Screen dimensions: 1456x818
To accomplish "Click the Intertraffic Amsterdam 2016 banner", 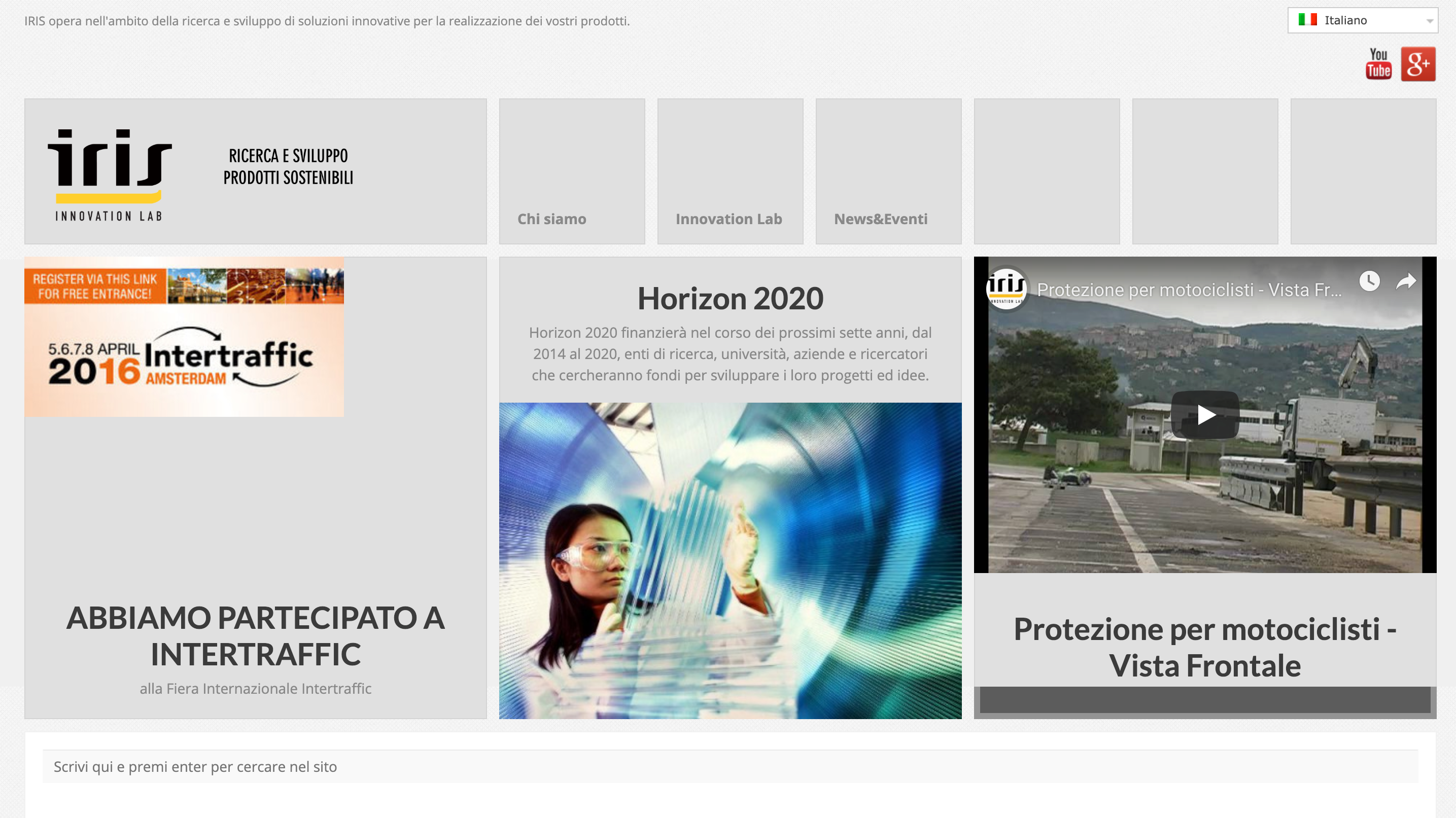I will pyautogui.click(x=184, y=337).
